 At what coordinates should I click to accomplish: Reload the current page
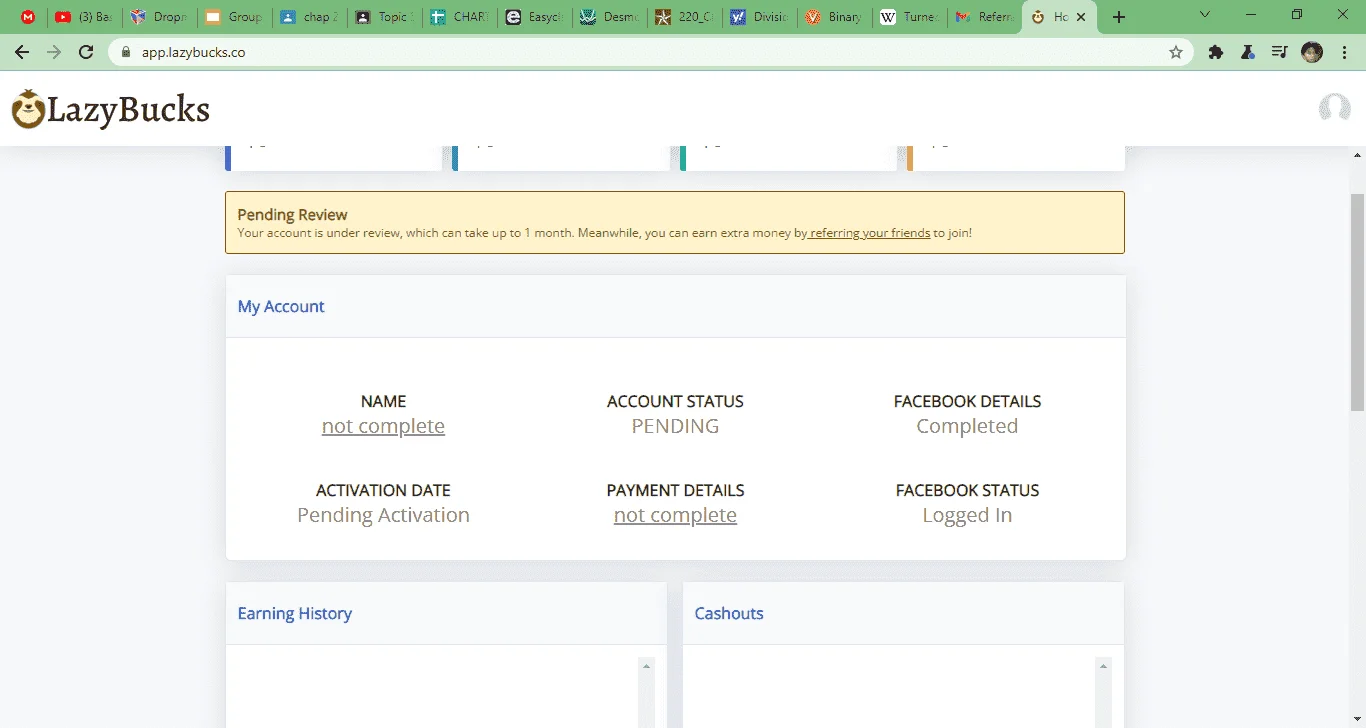(x=86, y=52)
